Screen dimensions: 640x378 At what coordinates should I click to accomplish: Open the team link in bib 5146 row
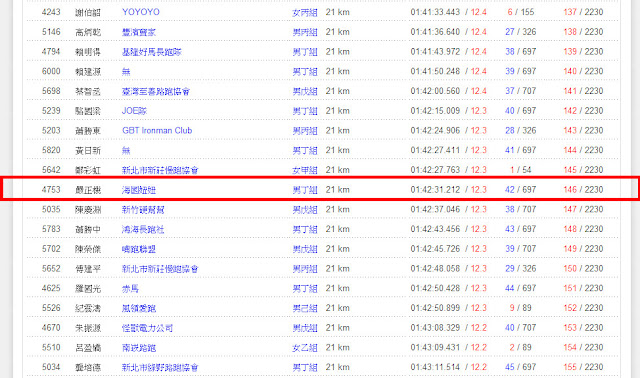[139, 32]
